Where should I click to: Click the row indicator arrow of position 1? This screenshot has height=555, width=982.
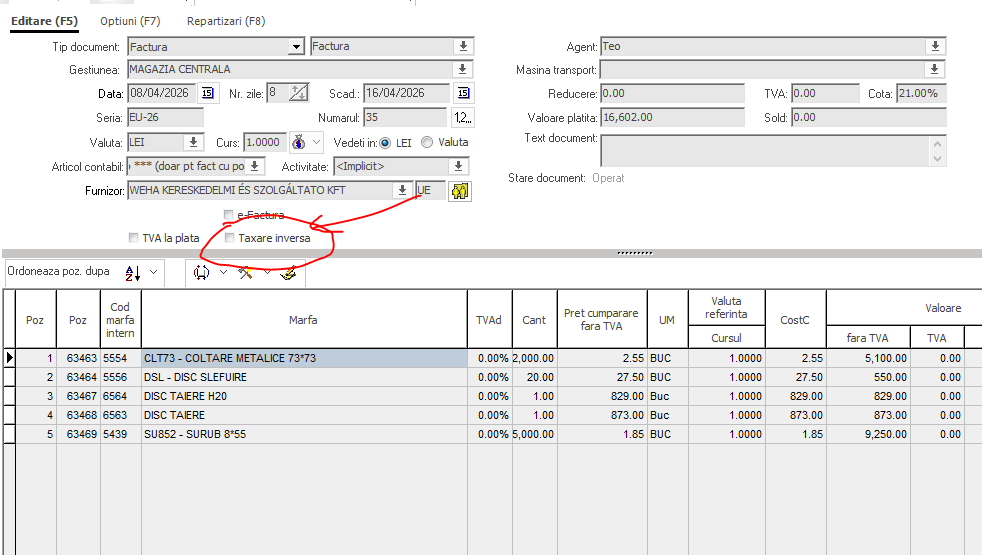point(9,358)
